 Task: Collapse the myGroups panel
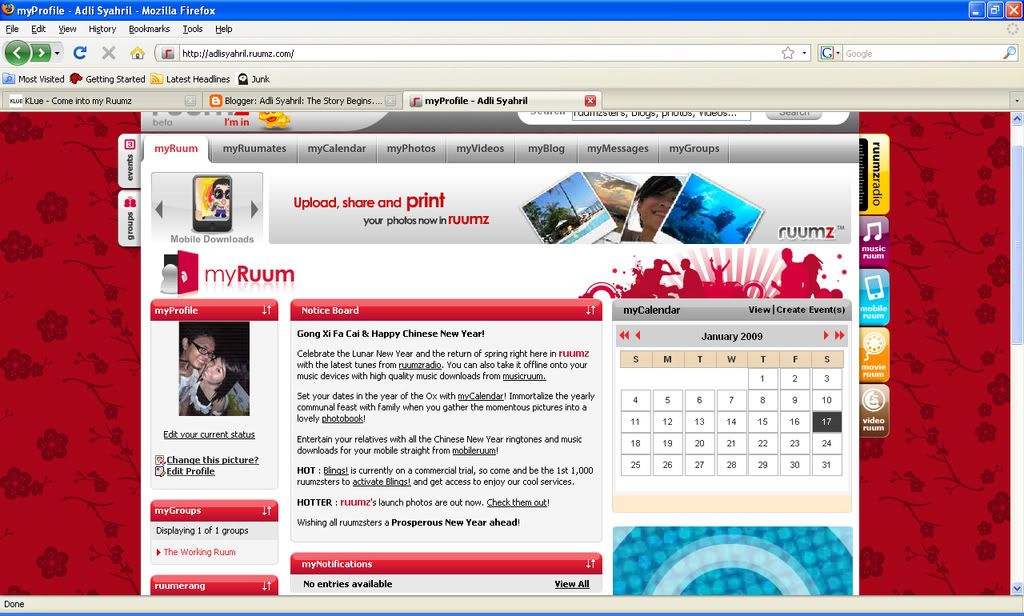click(x=266, y=511)
